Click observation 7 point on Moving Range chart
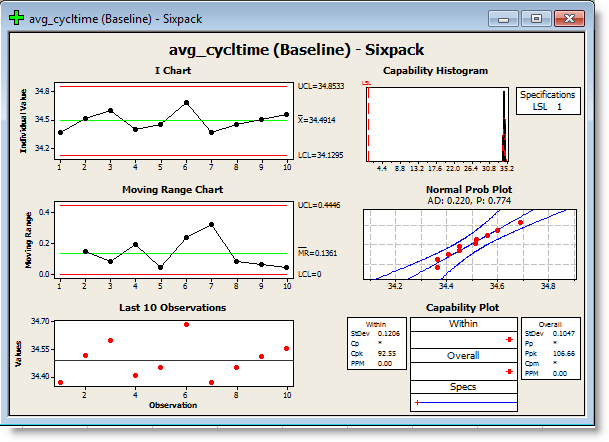Viewport: 609px width, 442px height. (x=211, y=224)
